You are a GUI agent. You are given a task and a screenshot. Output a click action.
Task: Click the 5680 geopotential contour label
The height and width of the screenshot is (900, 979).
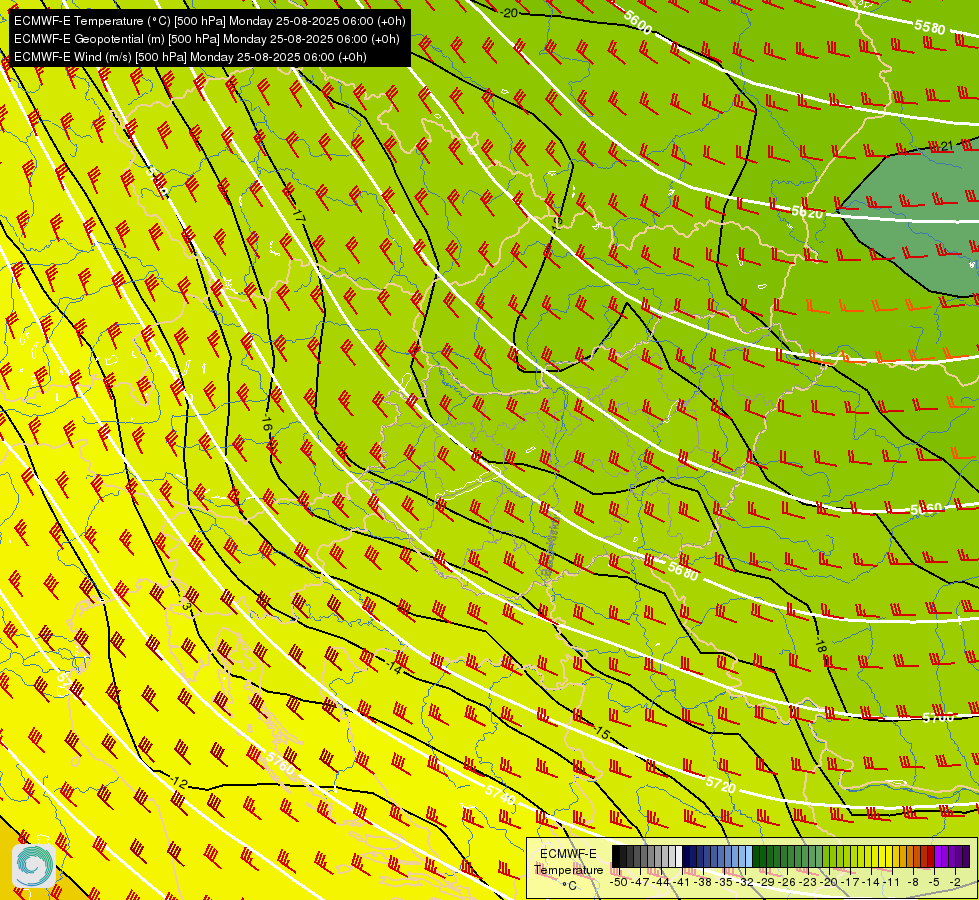(x=683, y=571)
